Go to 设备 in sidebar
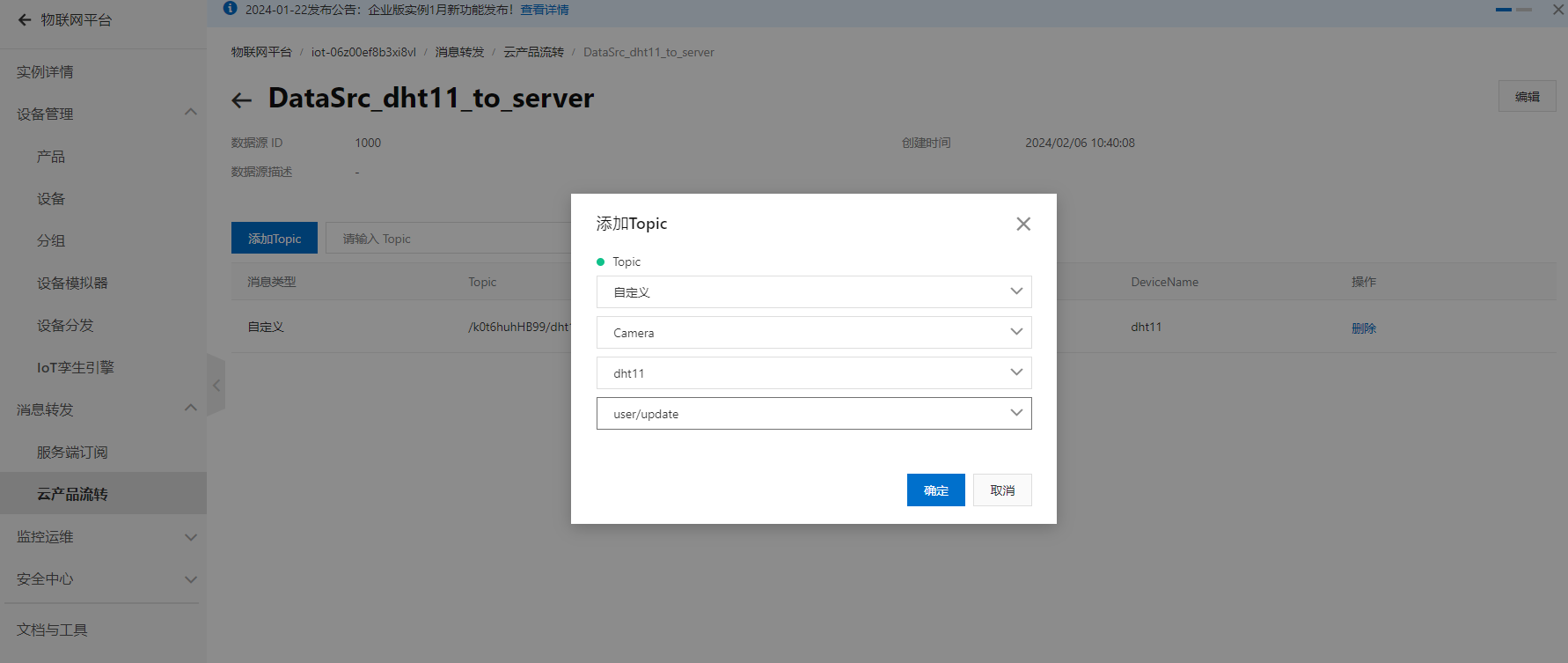Image resolution: width=1568 pixels, height=663 pixels. pos(51,199)
